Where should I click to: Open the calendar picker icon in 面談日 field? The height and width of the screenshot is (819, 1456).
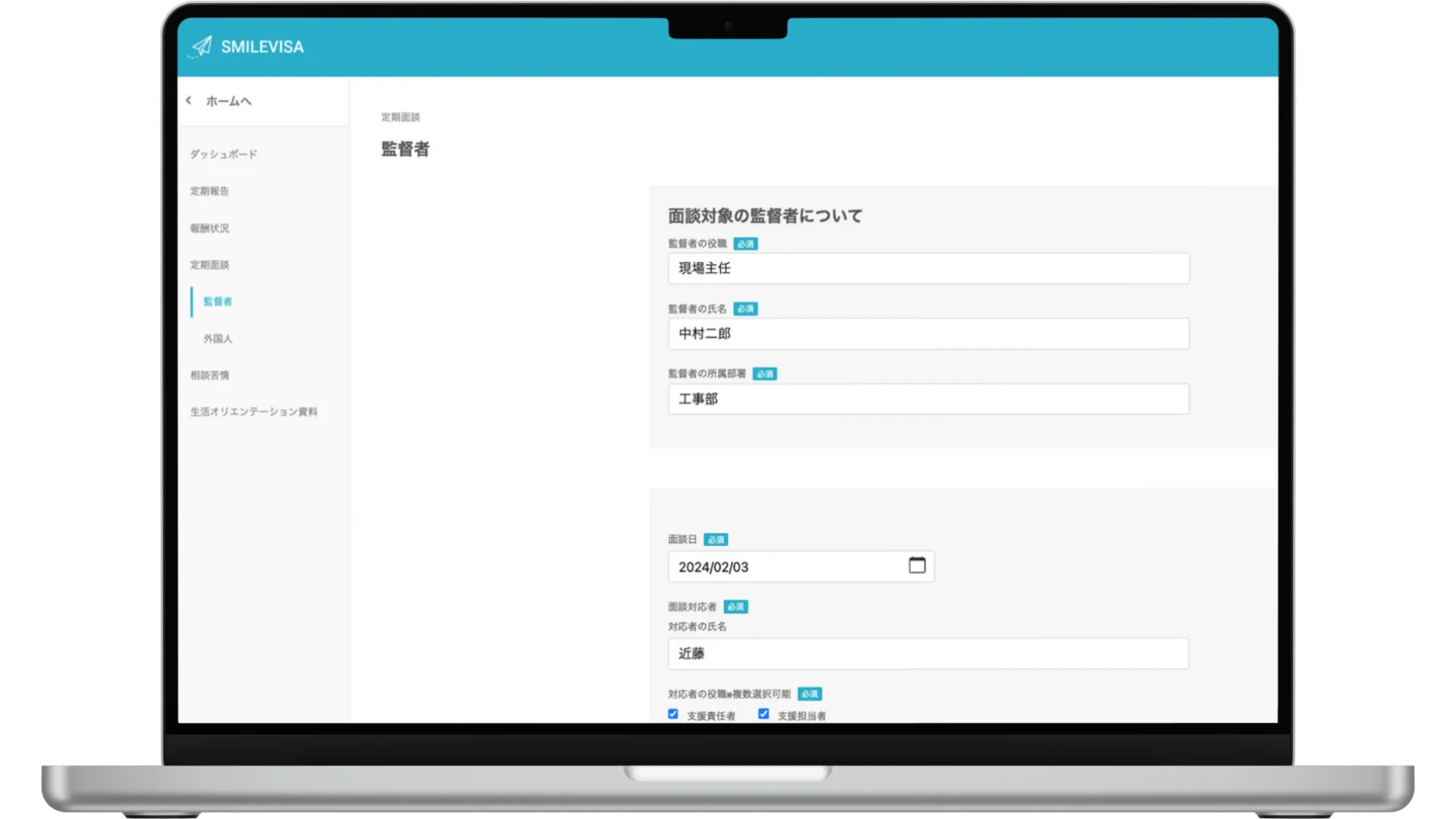coord(917,566)
